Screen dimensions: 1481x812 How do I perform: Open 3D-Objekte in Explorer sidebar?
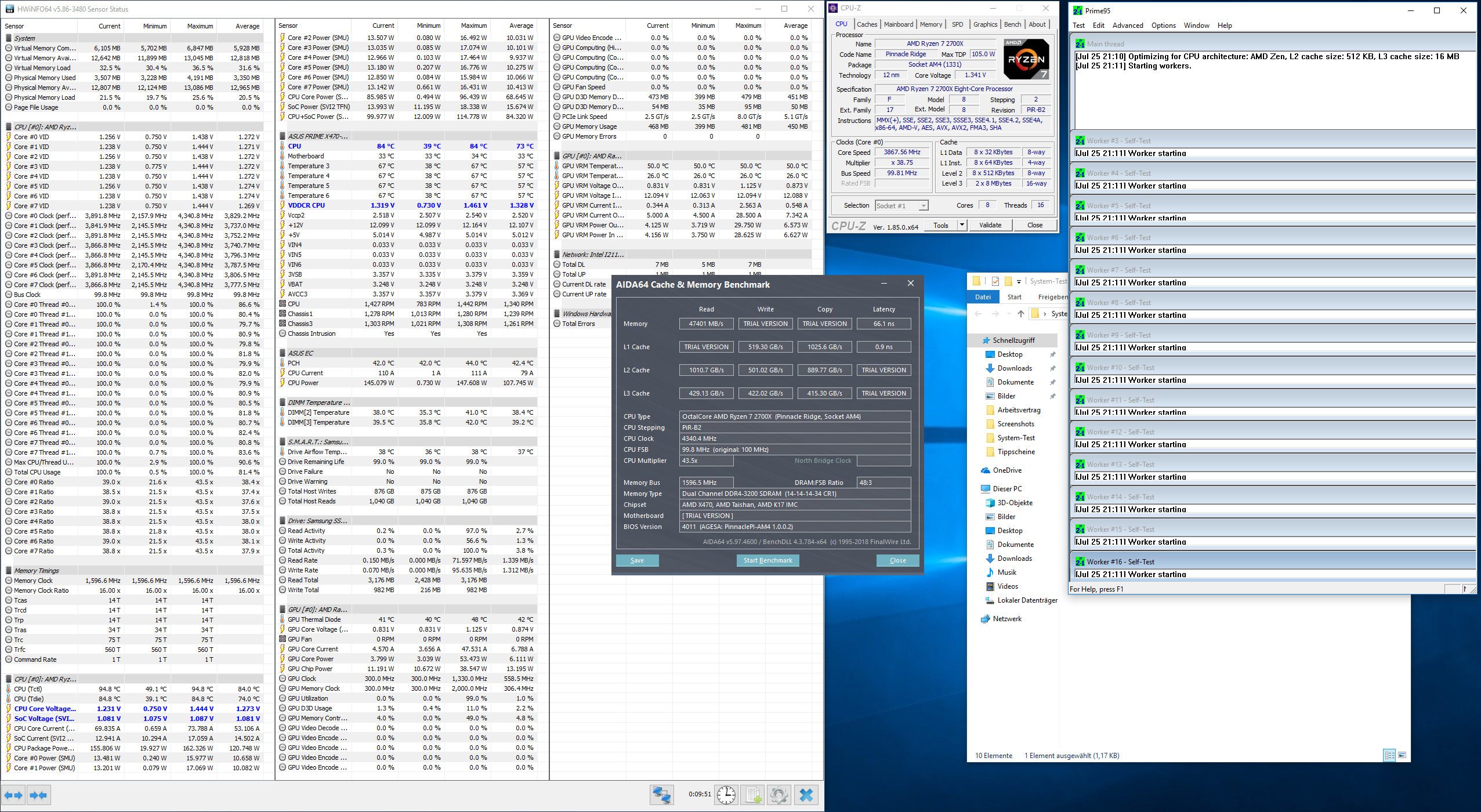point(1009,503)
